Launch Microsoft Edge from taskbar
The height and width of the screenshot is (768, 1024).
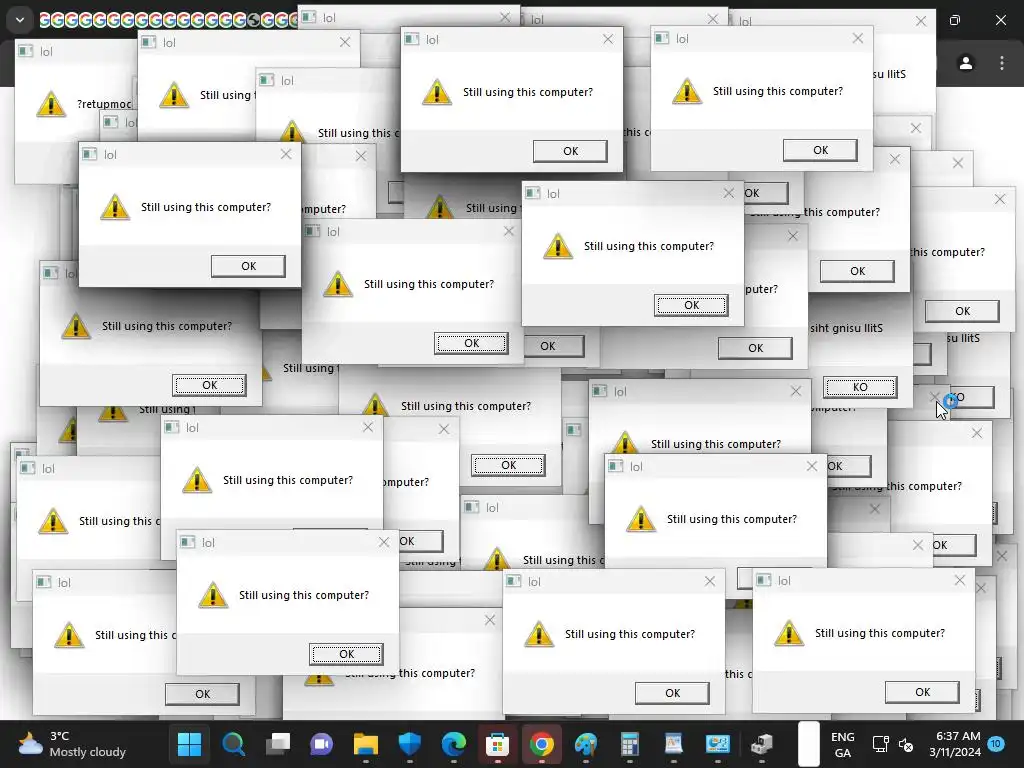click(454, 744)
